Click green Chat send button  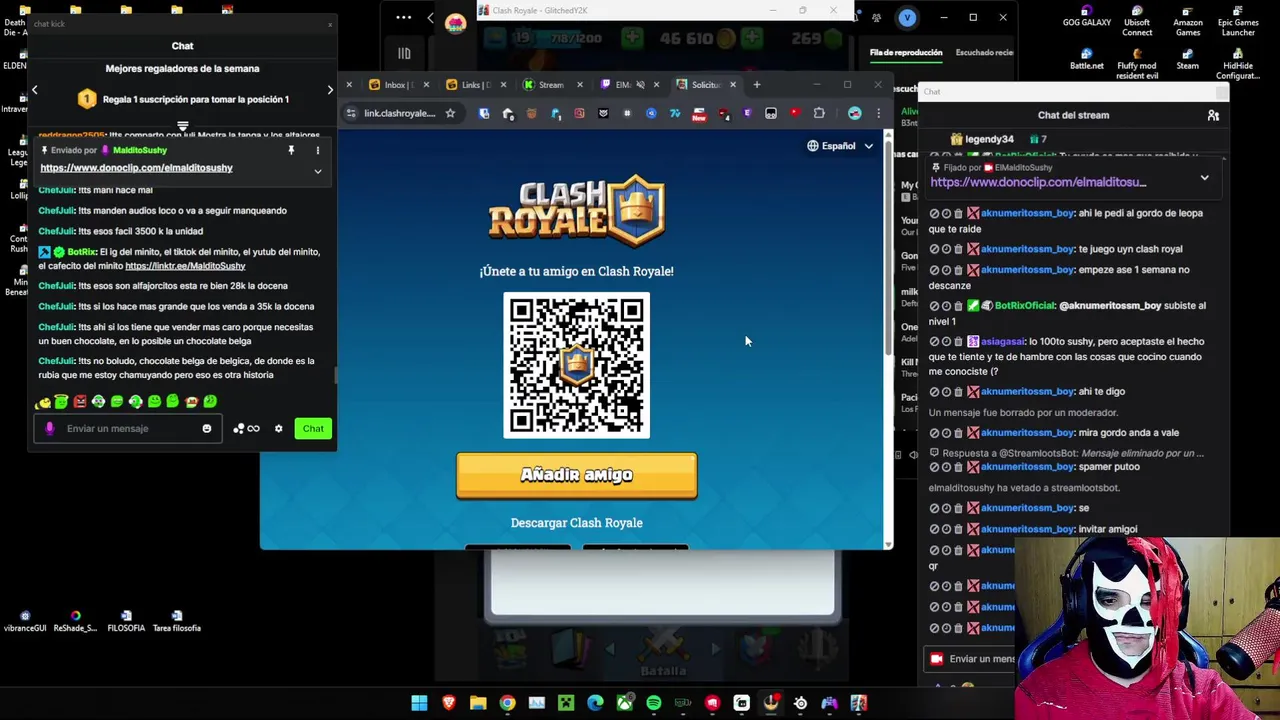313,429
